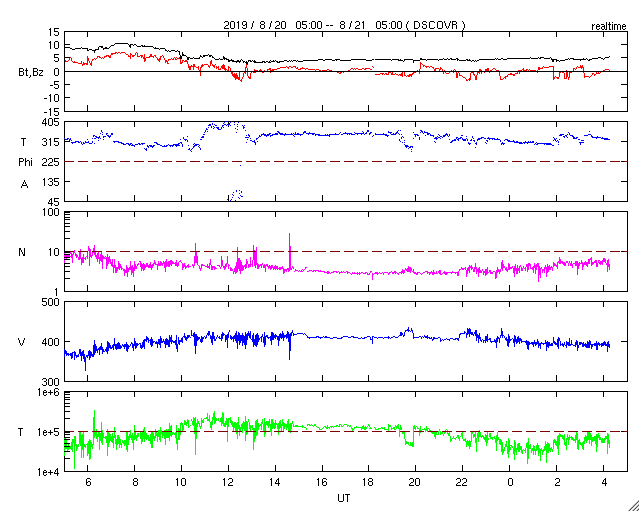640x512 pixels.
Task: Click the "-5" tick on the Bt,Bz axis
Action: tap(54, 85)
